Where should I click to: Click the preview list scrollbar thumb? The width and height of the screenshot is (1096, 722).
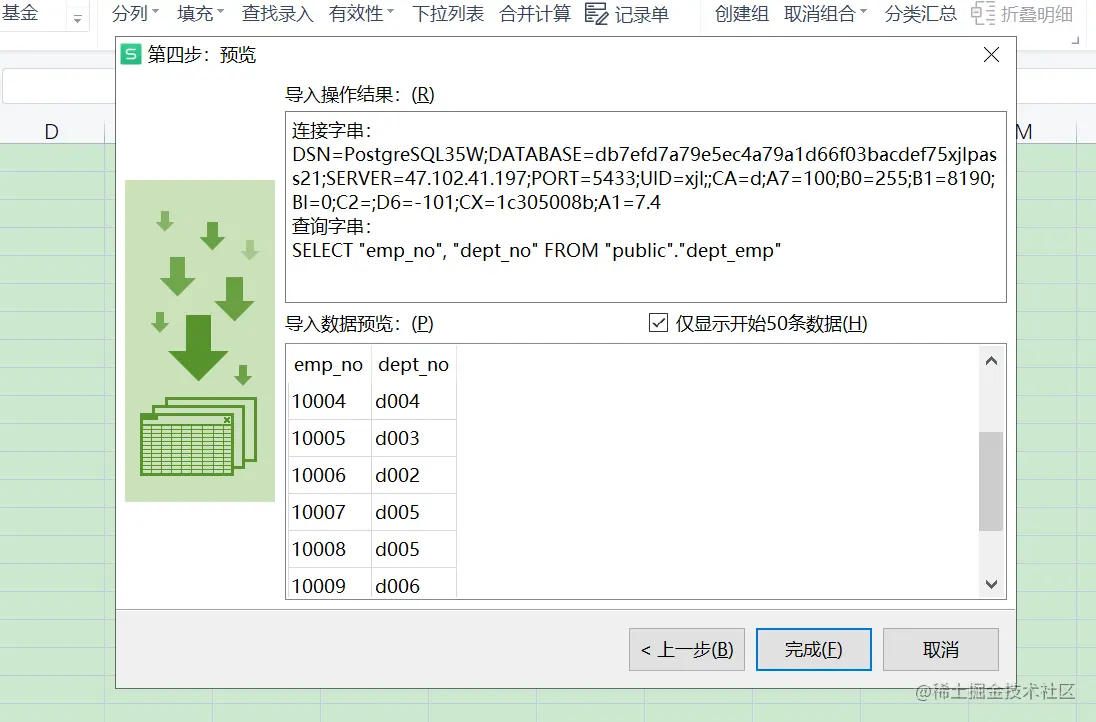click(x=991, y=482)
